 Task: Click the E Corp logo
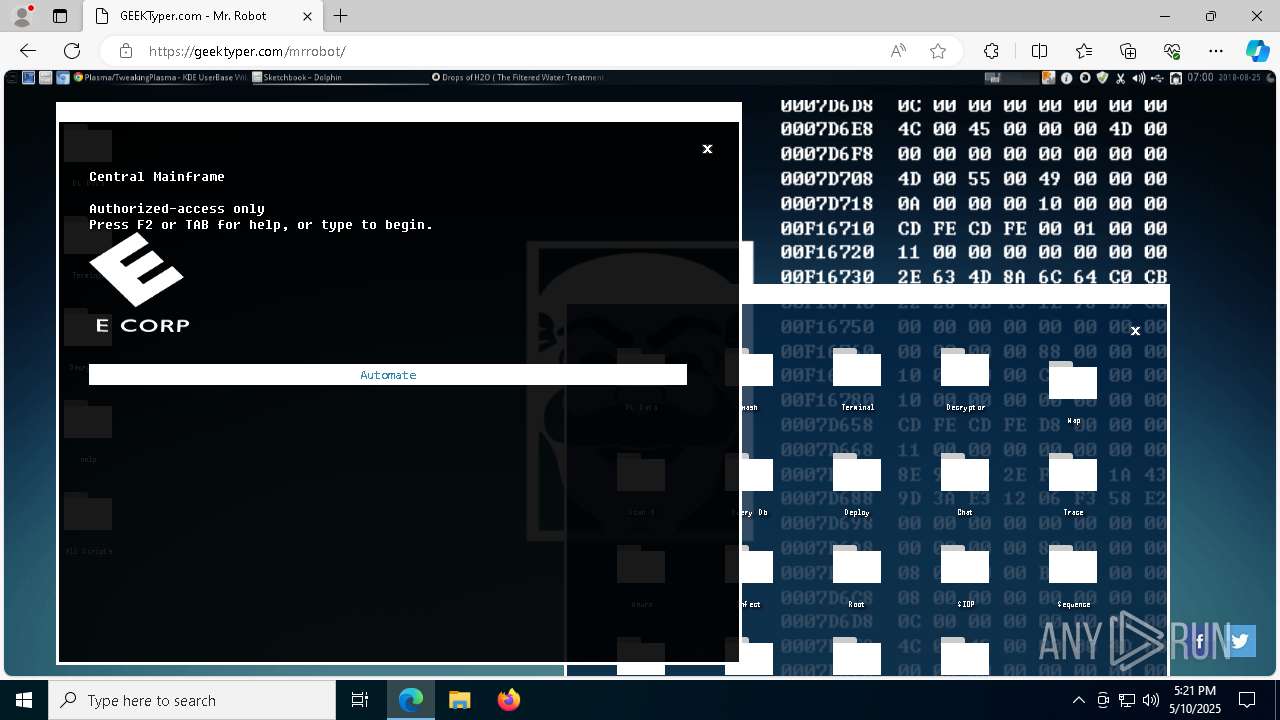(140, 284)
